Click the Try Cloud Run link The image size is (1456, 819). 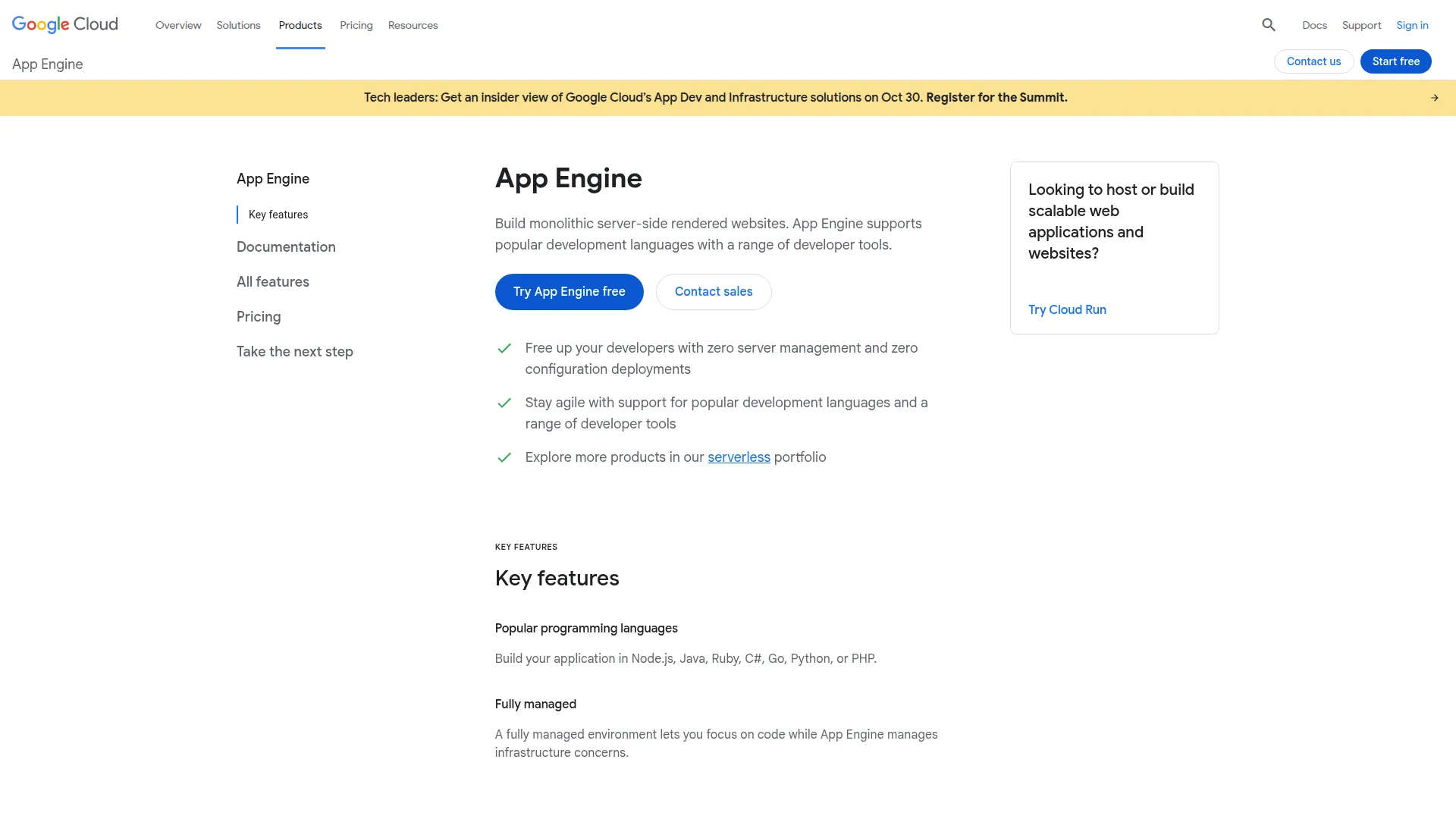pyautogui.click(x=1067, y=309)
